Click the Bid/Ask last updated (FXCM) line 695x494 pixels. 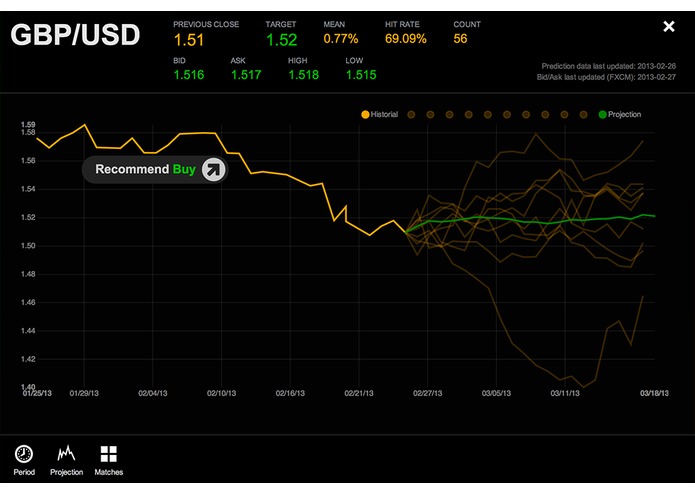606,77
